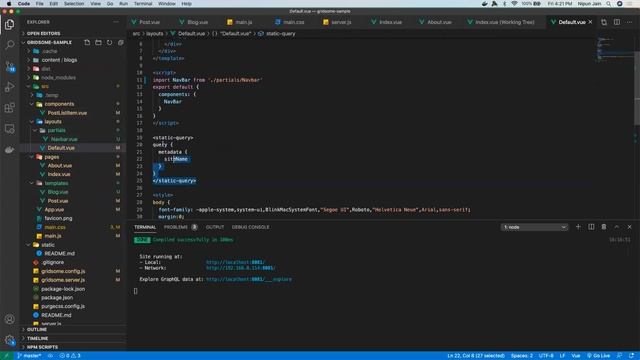Open the Terminal menu in menu bar

(x=143, y=4)
